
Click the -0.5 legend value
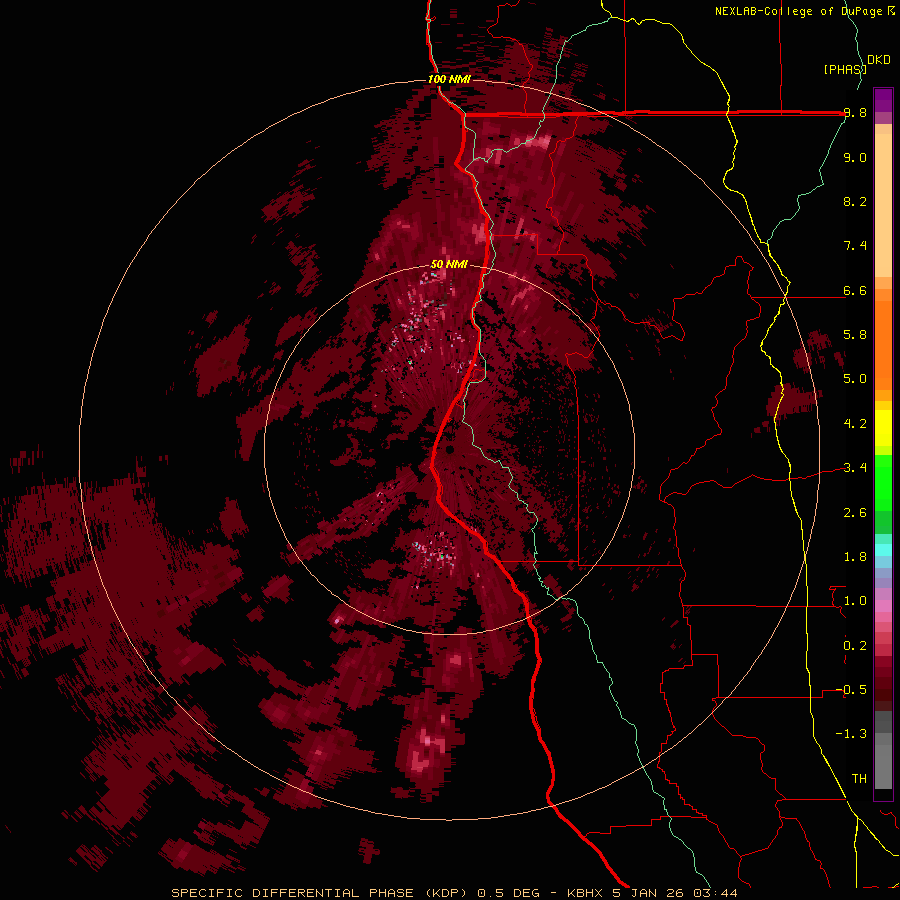click(851, 690)
